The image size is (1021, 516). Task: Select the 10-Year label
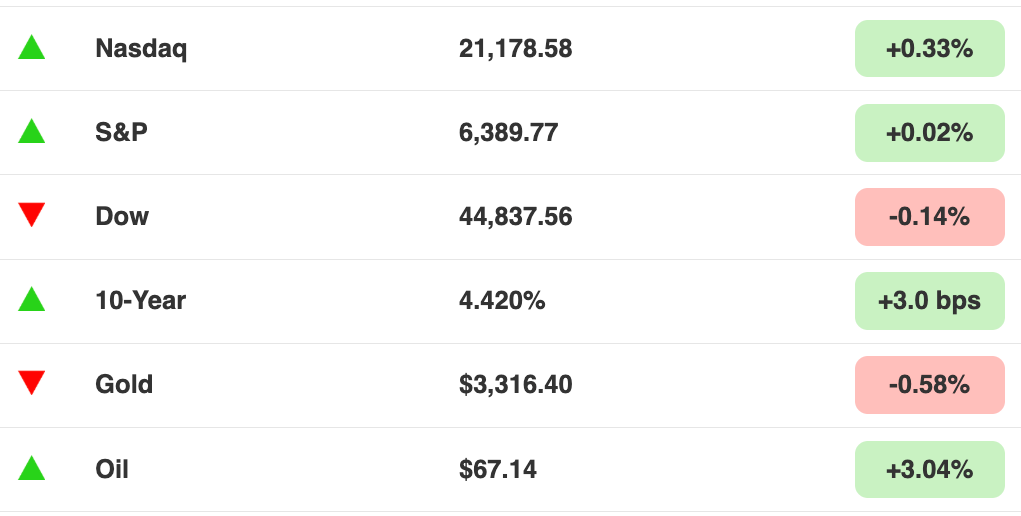tap(141, 300)
